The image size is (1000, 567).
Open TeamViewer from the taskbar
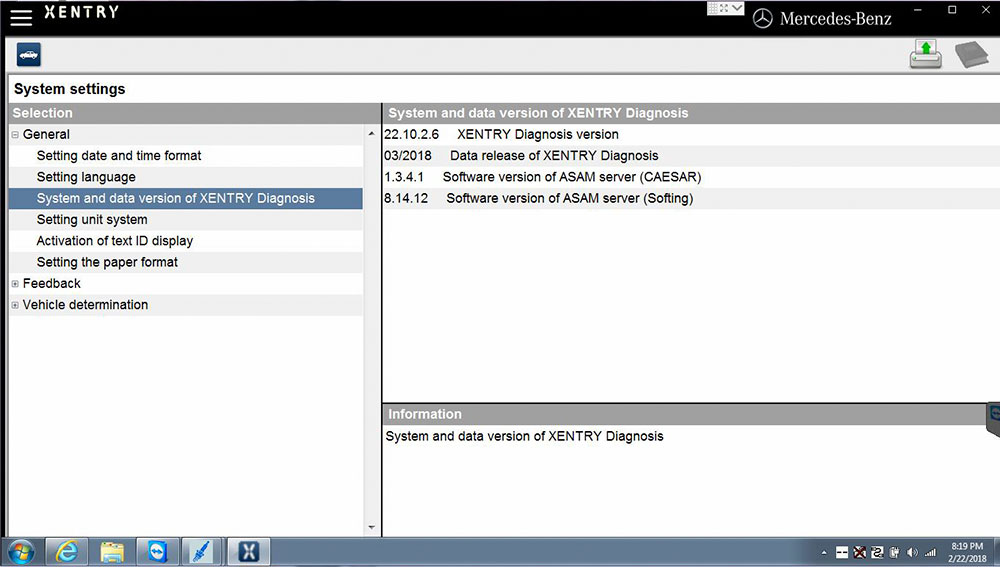(158, 552)
